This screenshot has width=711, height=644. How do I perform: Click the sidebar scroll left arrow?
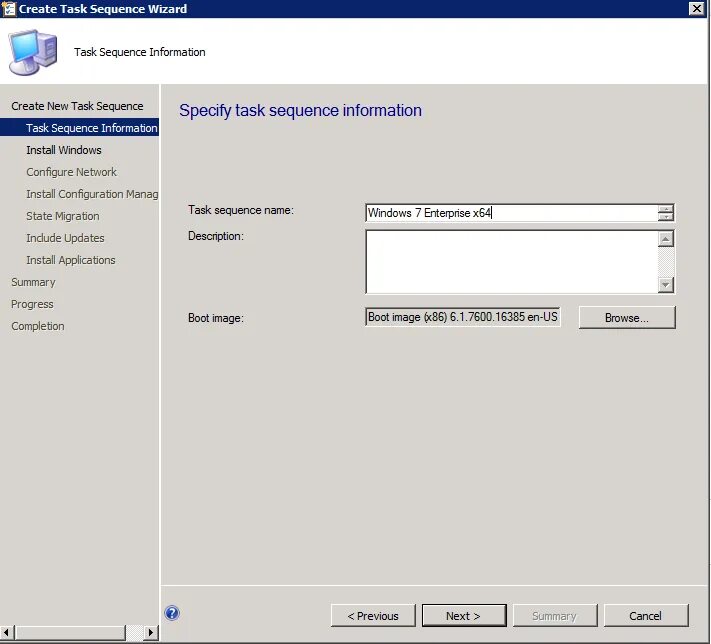coord(7,632)
